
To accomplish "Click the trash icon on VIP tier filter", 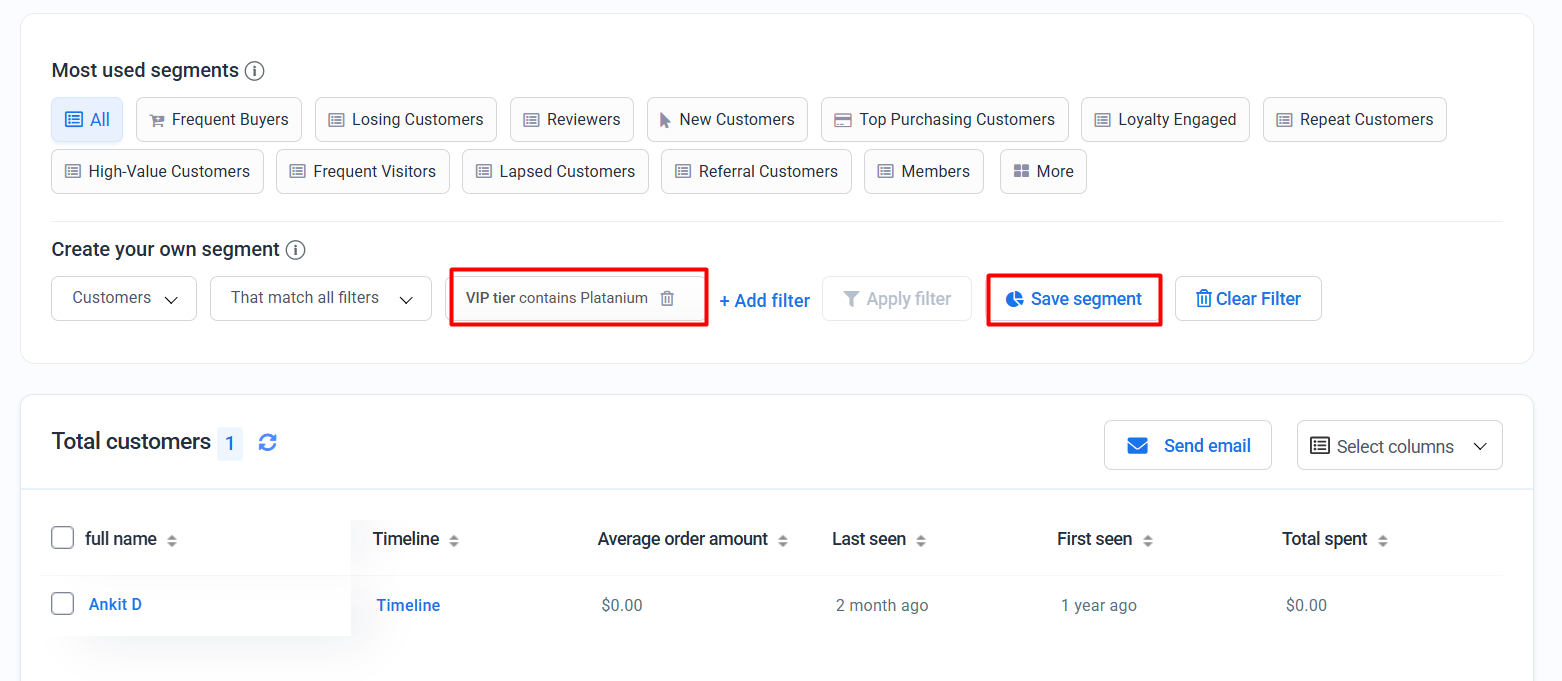I will 667,298.
